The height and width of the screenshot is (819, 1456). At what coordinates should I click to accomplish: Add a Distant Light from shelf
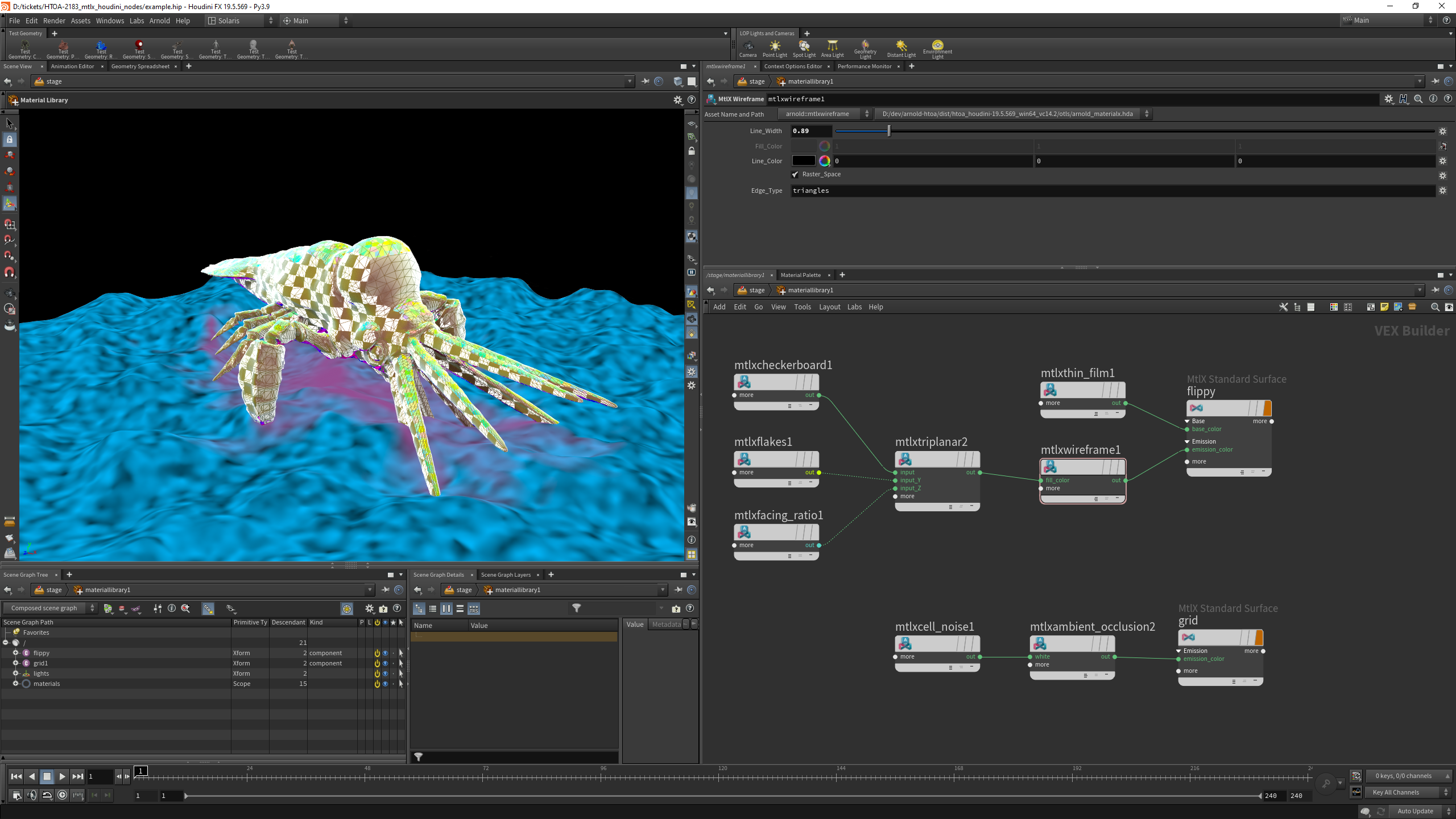point(901,48)
